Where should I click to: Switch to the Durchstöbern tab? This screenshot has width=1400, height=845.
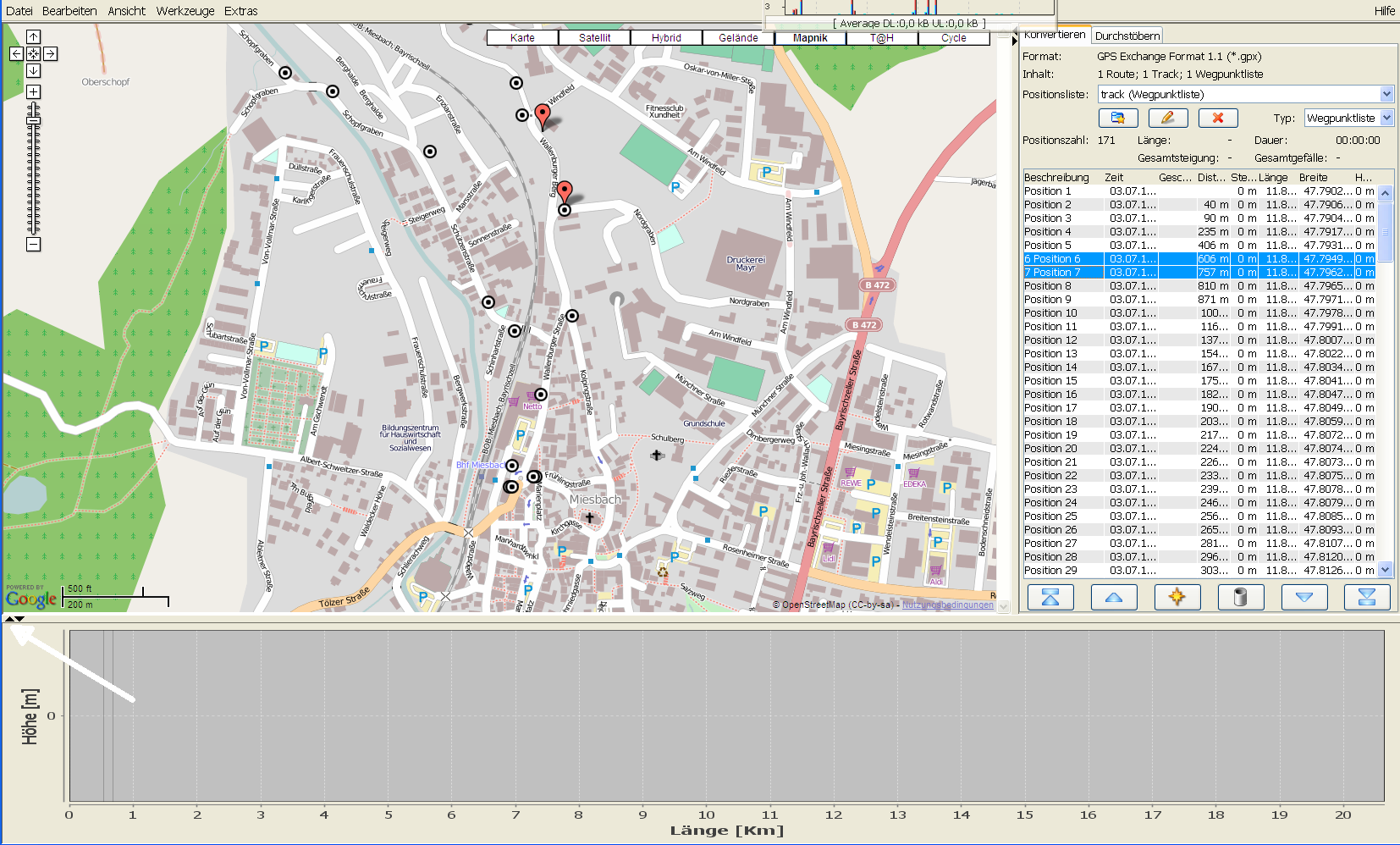tap(1127, 36)
